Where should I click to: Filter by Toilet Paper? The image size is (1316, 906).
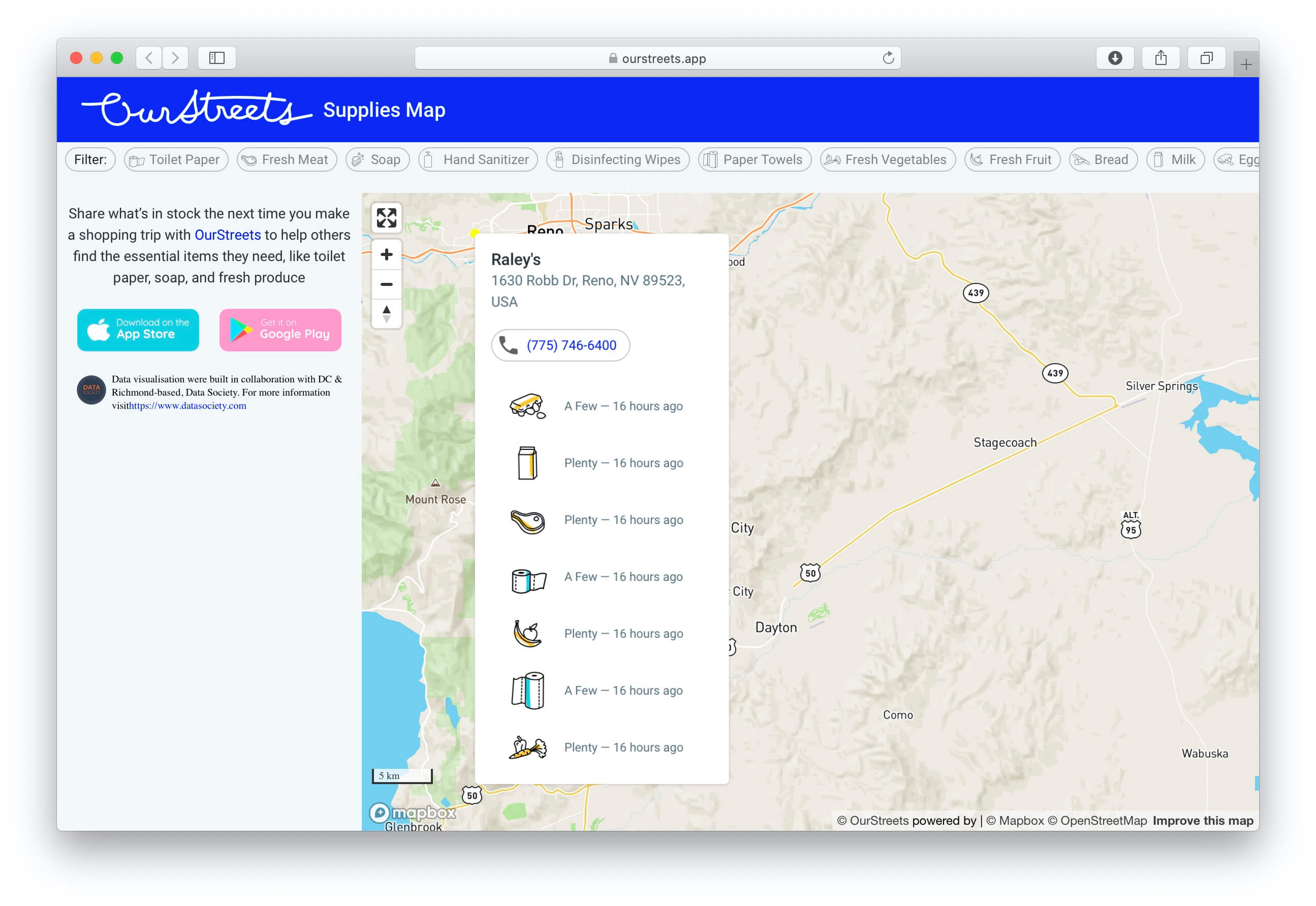pos(176,159)
